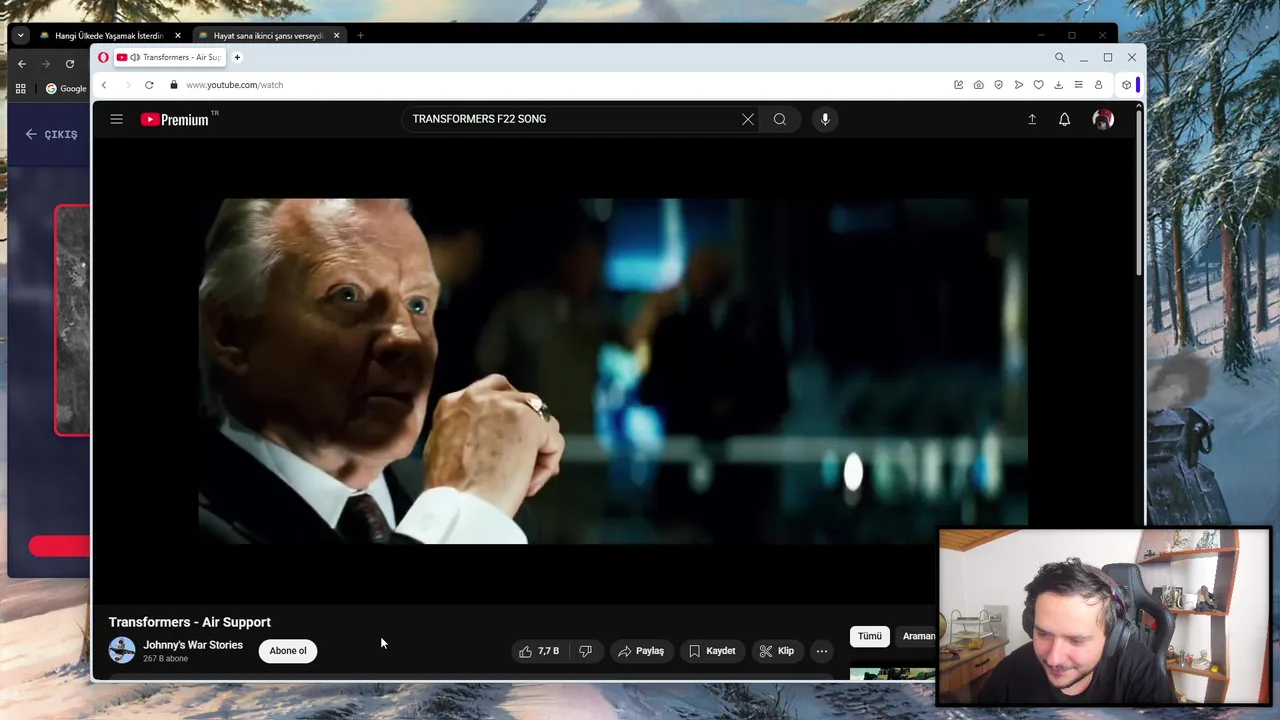The image size is (1280, 720).
Task: Like the video showing 7,7 B
Action: (538, 651)
